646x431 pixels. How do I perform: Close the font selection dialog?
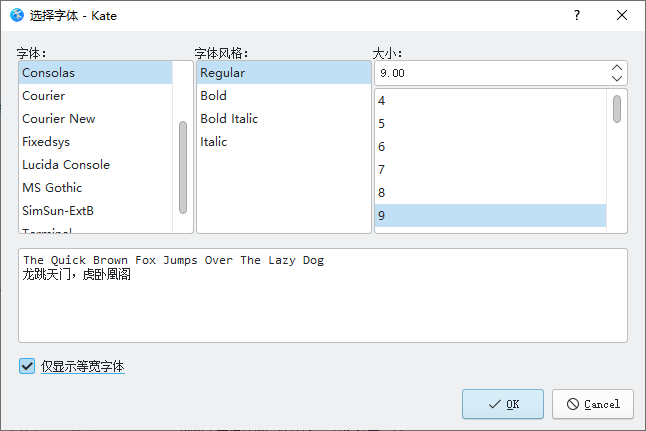click(622, 15)
